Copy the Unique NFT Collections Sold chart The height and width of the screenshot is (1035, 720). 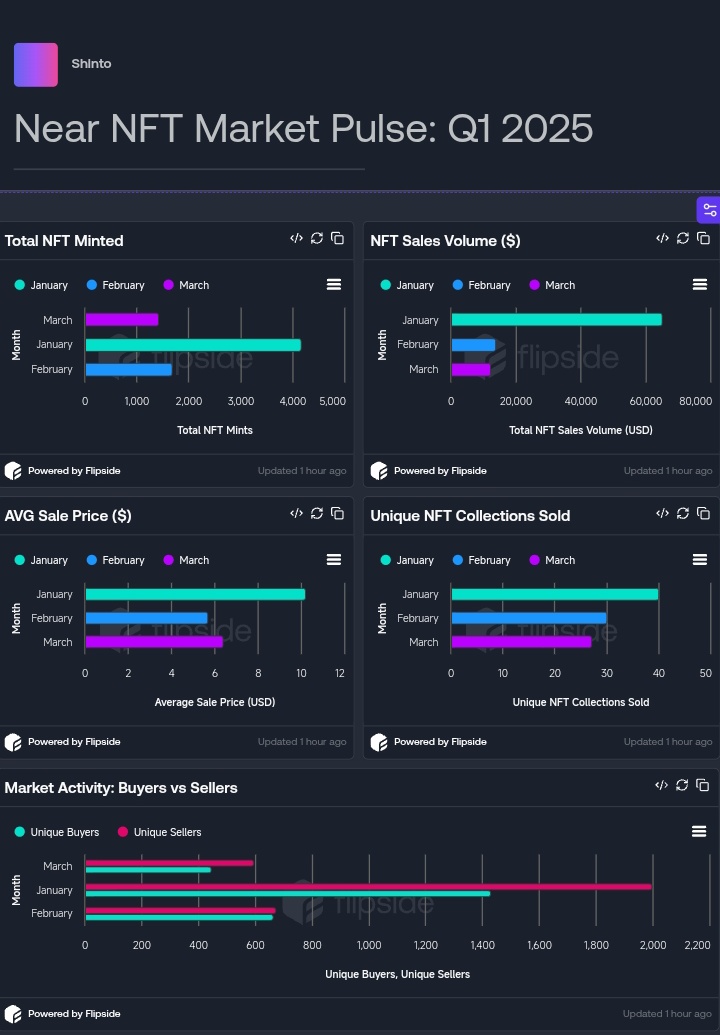coord(704,514)
